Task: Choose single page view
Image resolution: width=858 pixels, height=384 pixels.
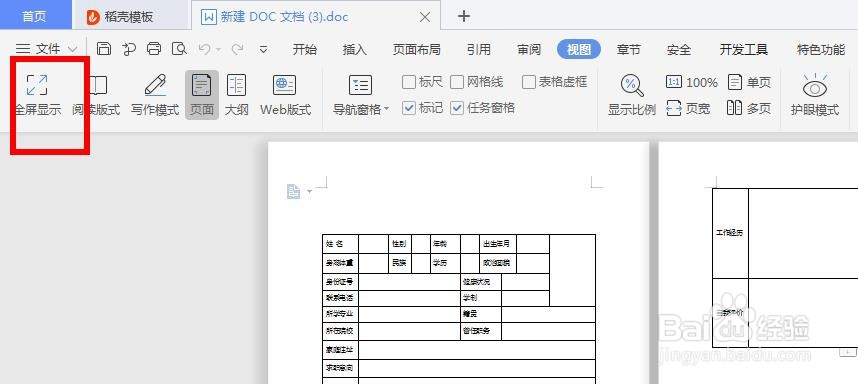Action: 749,83
